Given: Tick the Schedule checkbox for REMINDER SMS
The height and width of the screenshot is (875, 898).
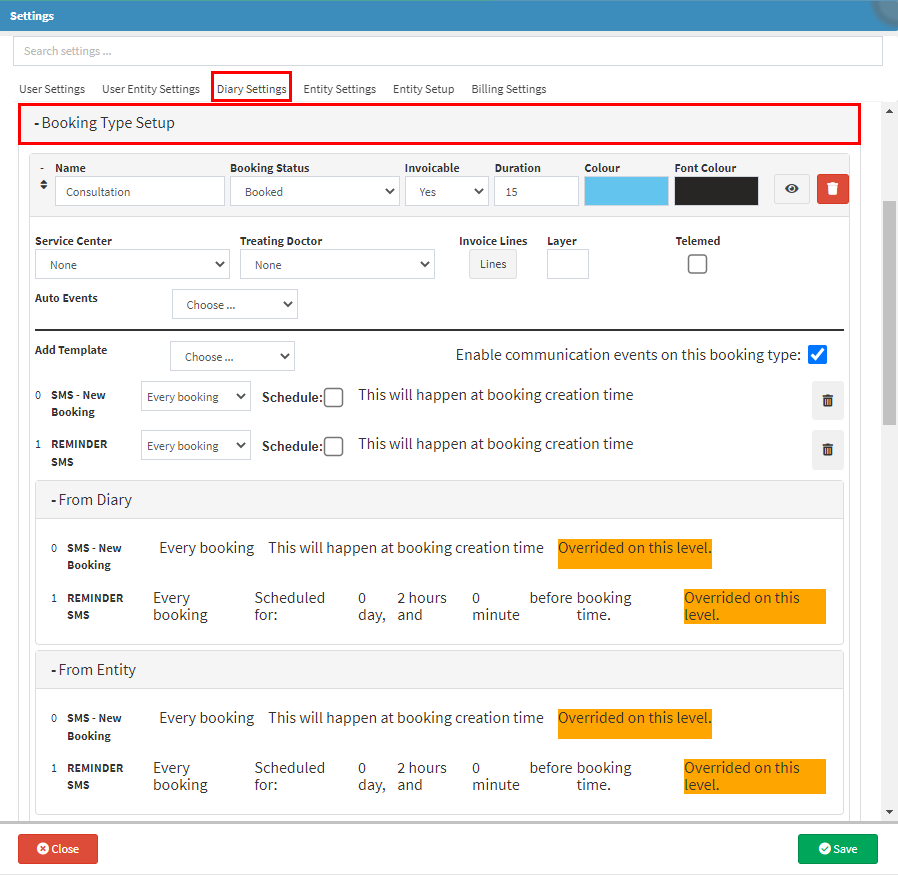Looking at the screenshot, I should [333, 446].
